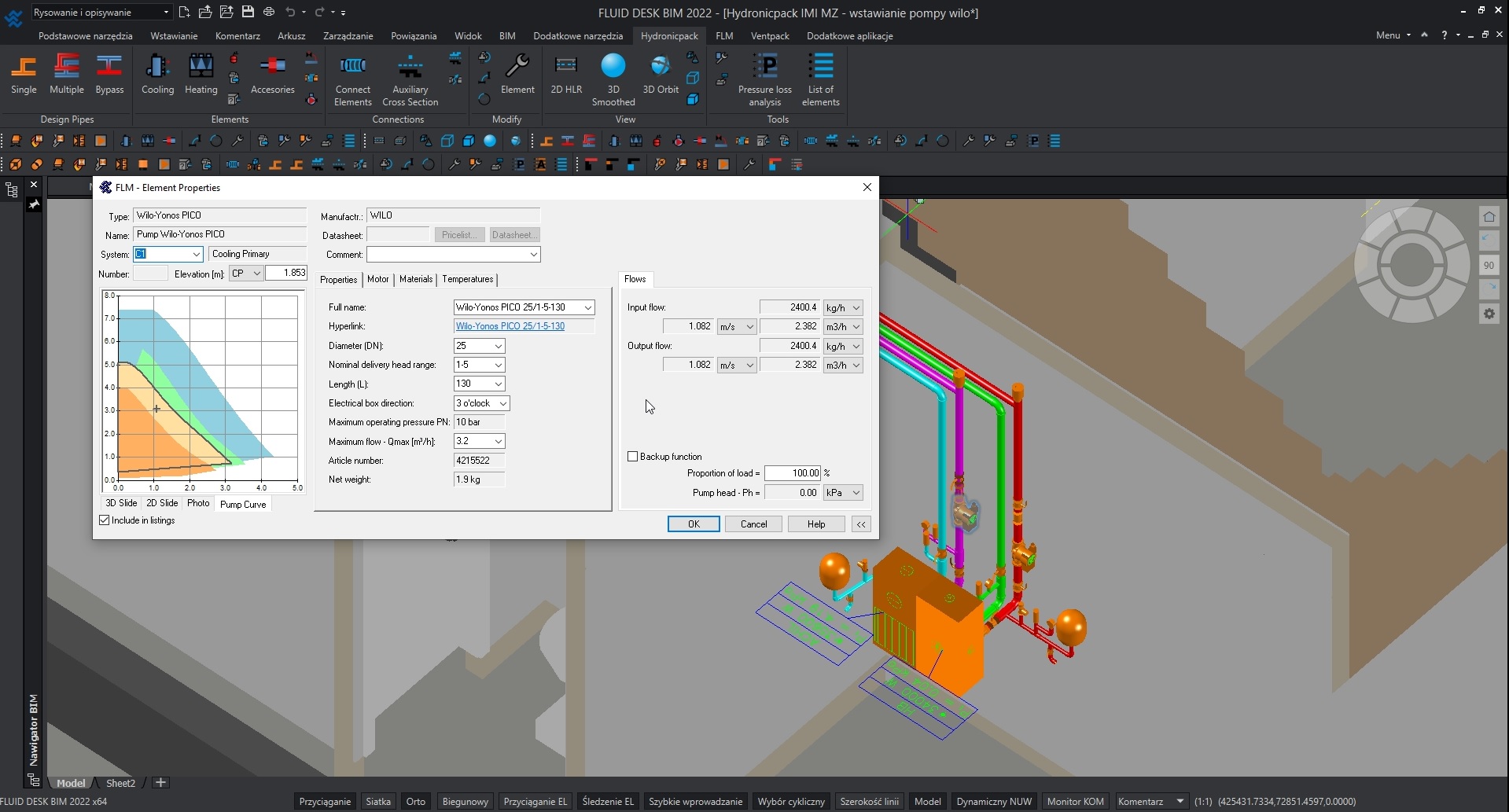Screen dimensions: 1509x812
Task: Open the Wilo-Yonos PICO 25/1-5-130 hyperlink
Action: coord(510,326)
